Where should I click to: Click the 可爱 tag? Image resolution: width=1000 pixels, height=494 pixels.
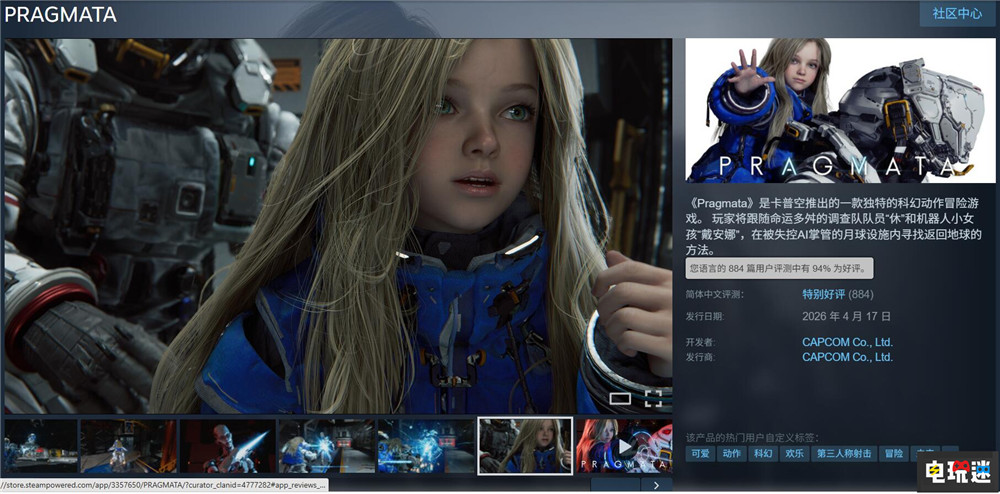(x=701, y=454)
